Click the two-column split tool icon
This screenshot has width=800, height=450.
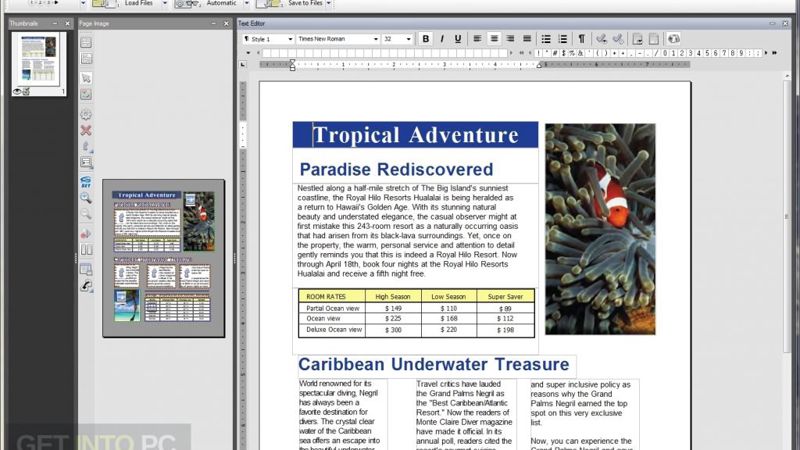86,250
